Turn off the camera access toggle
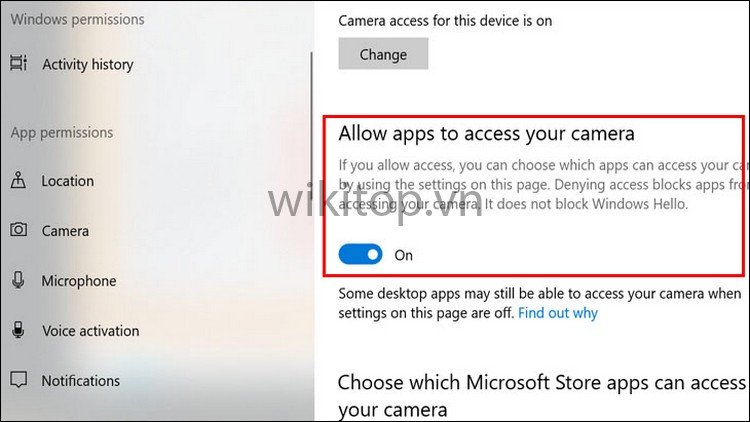 tap(360, 254)
